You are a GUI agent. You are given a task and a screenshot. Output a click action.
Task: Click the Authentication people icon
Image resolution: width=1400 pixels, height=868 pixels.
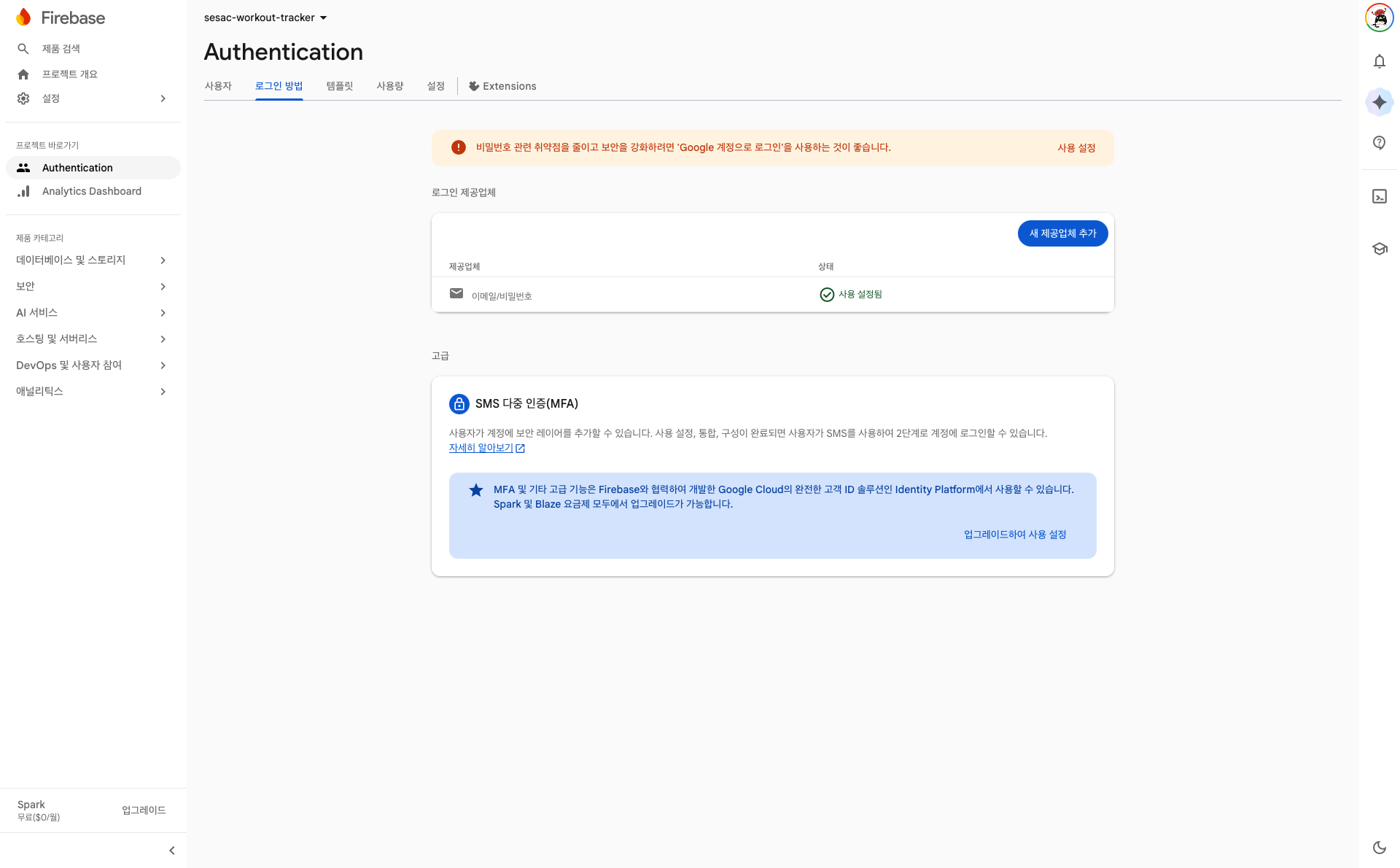click(x=23, y=168)
